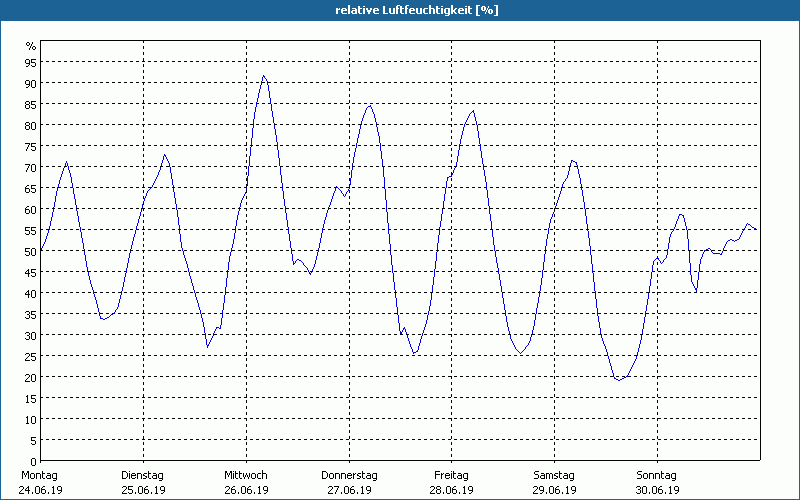Click the curve peak on Montag near 70%
The image size is (800, 500).
click(67, 162)
